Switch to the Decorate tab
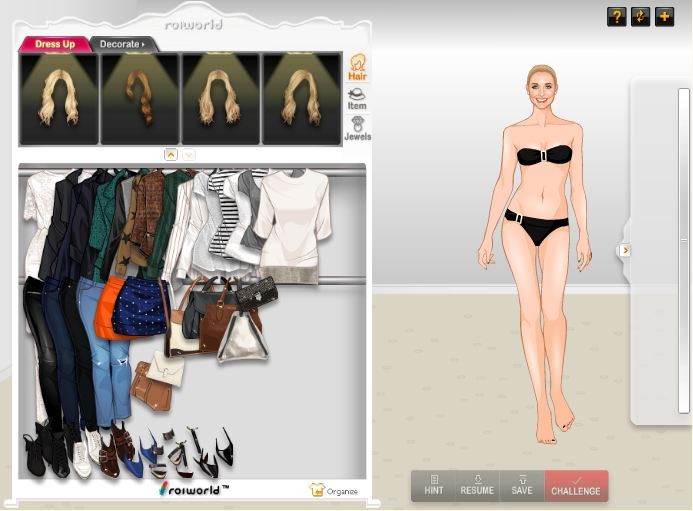 coord(121,44)
